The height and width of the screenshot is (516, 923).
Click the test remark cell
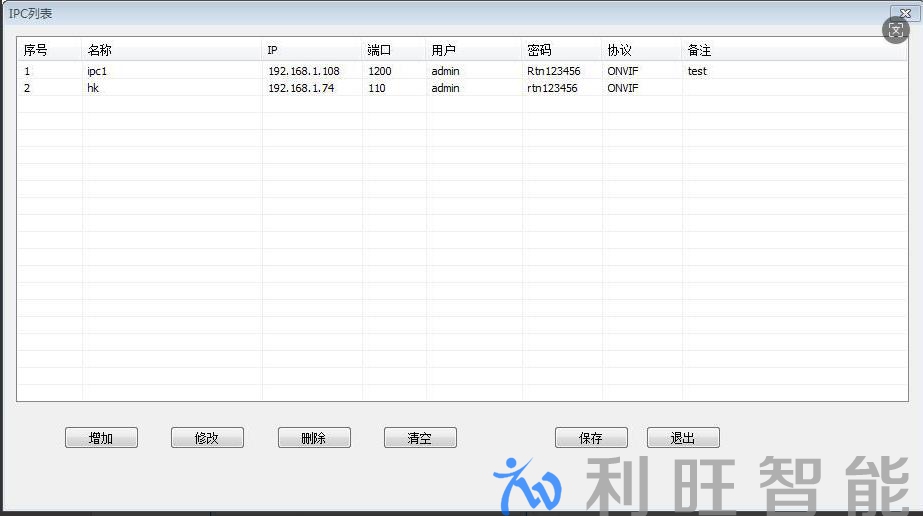pyautogui.click(x=697, y=71)
